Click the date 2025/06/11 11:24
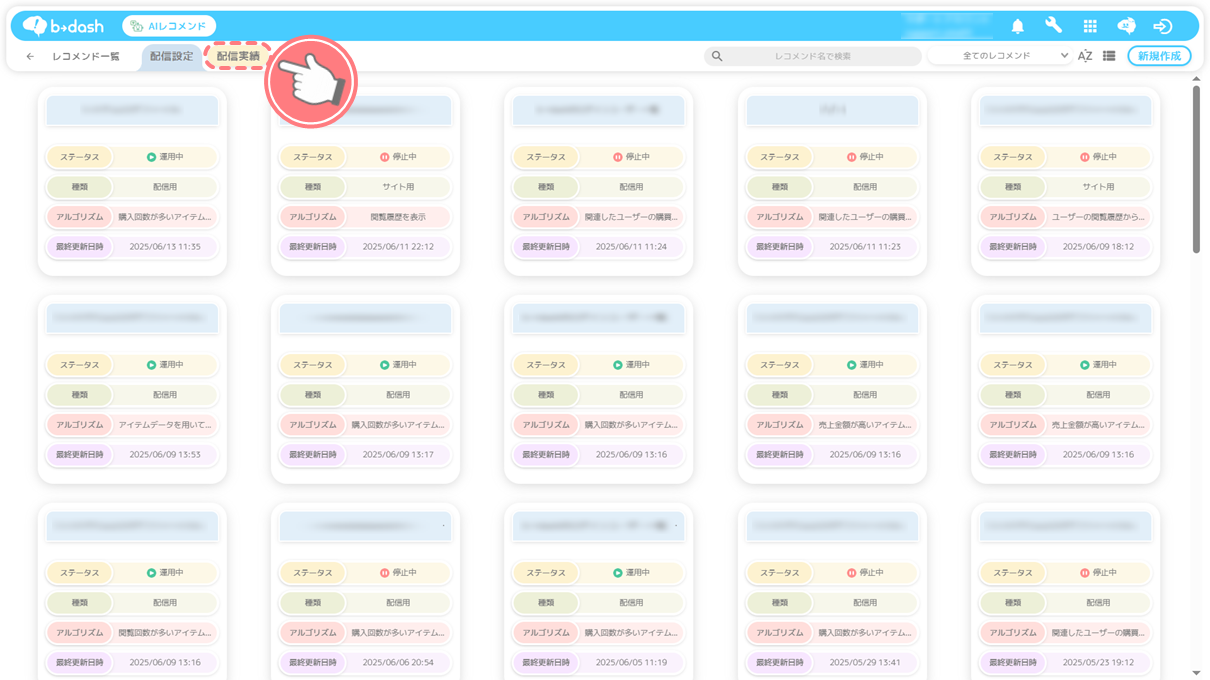The height and width of the screenshot is (680, 1210). click(x=631, y=247)
